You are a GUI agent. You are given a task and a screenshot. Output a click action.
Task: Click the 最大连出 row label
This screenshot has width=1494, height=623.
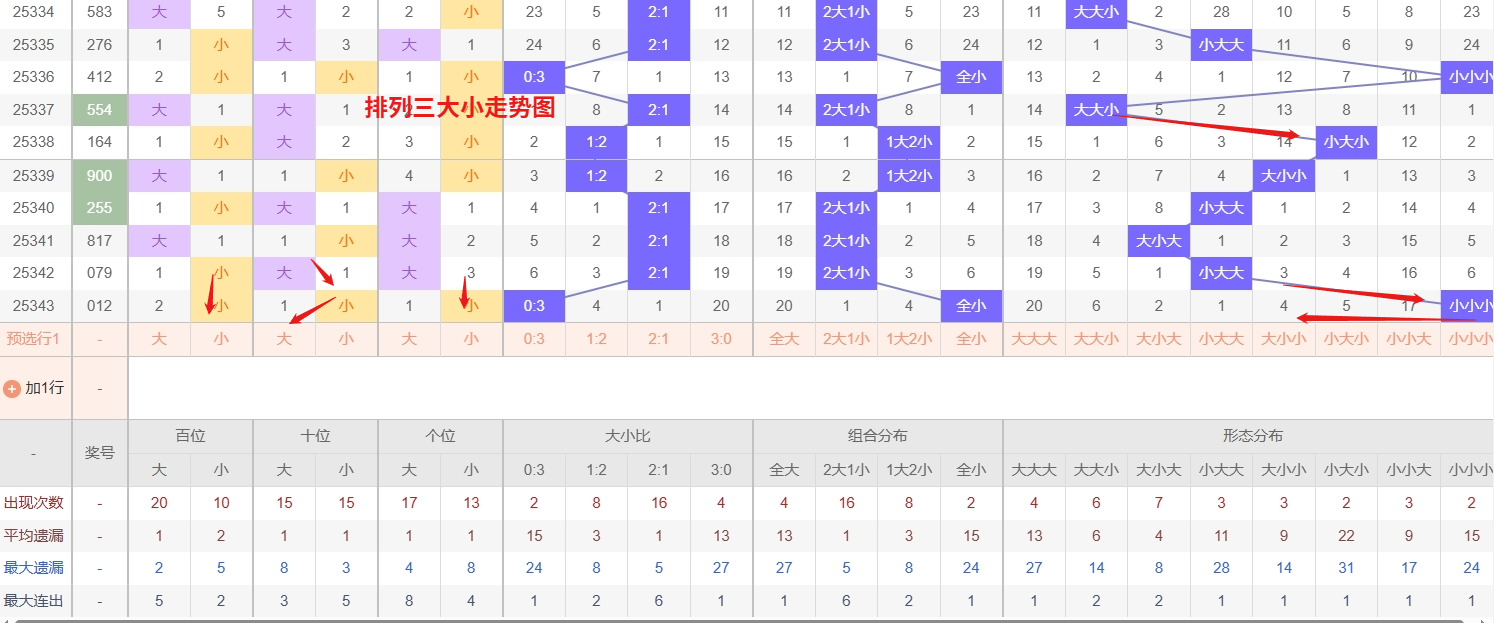point(34,601)
